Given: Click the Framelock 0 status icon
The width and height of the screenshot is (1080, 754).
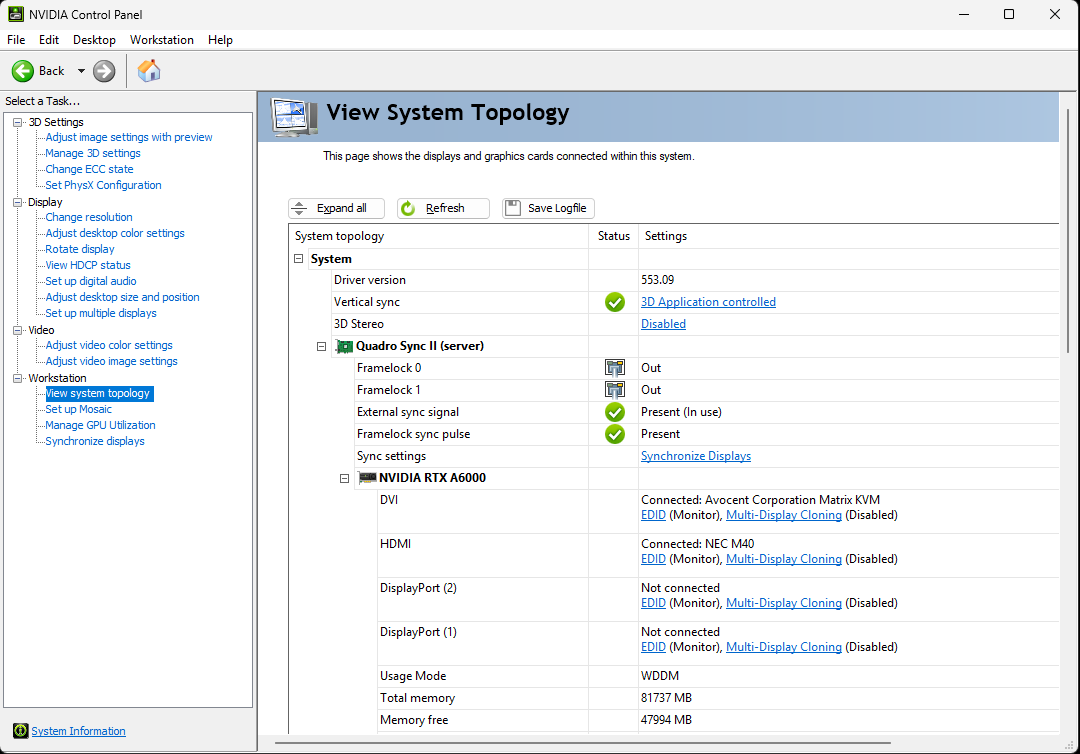Looking at the screenshot, I should [614, 368].
